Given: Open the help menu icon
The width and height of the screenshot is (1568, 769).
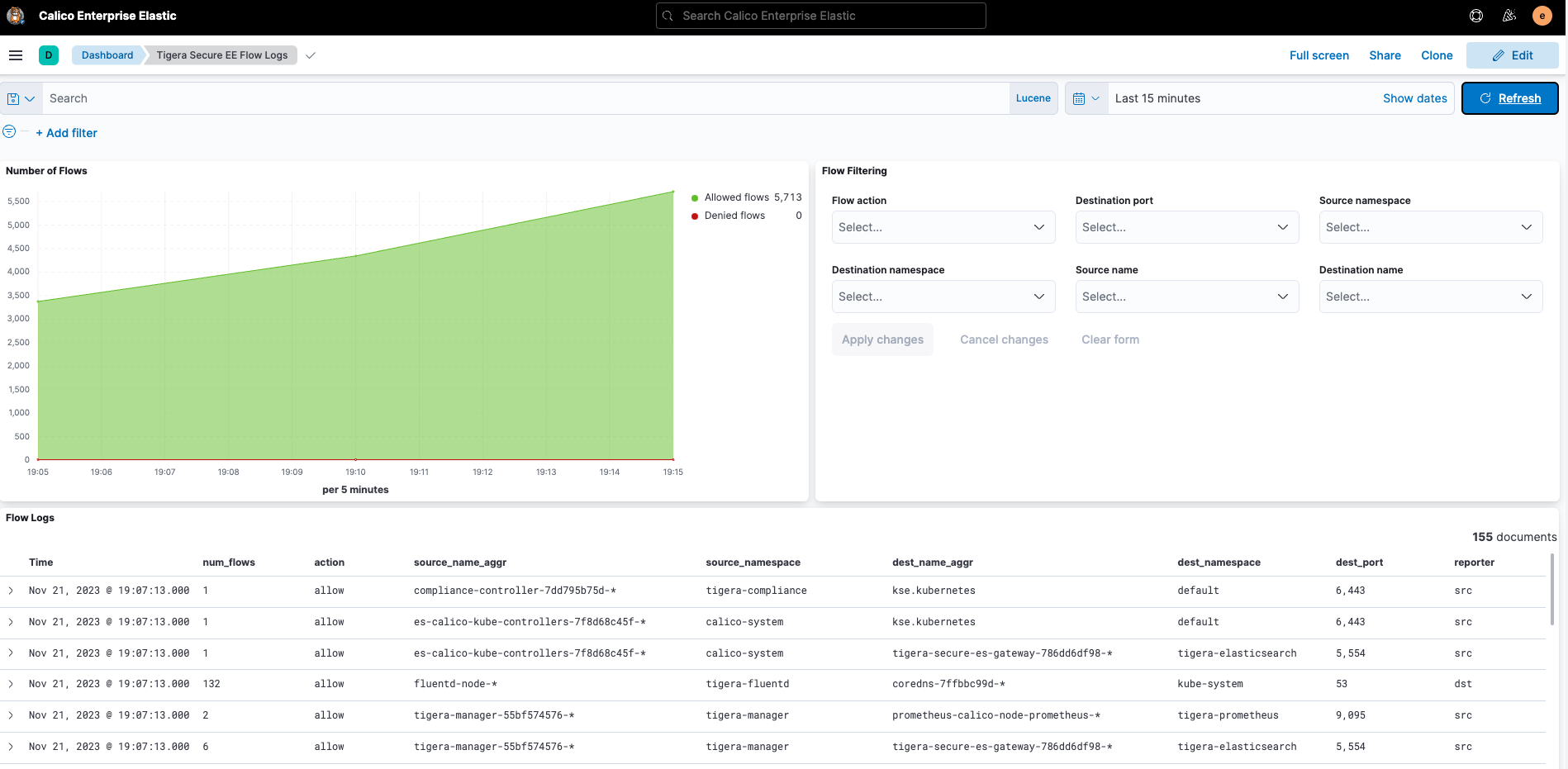Looking at the screenshot, I should [1476, 16].
